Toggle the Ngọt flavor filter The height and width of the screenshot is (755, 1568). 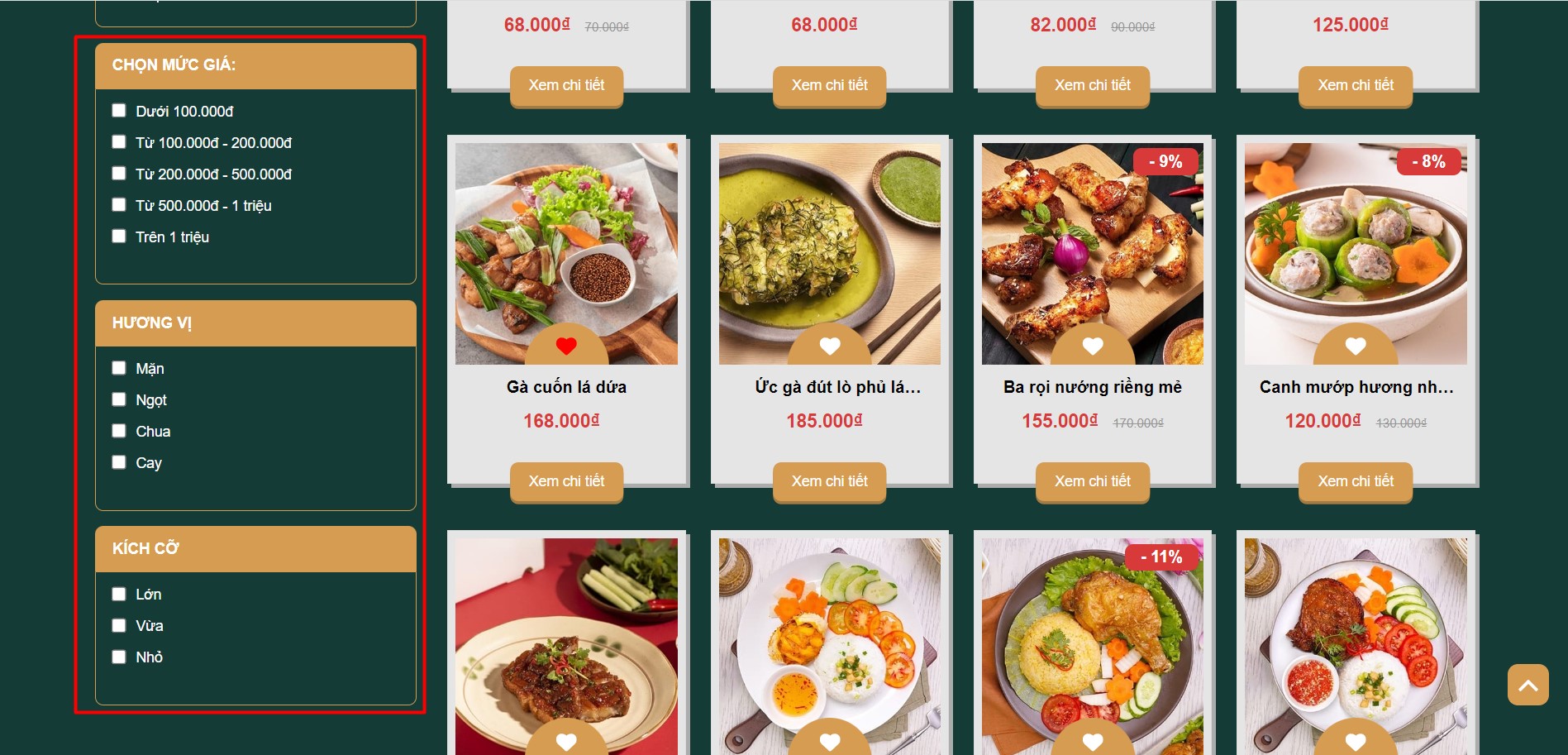coord(119,399)
